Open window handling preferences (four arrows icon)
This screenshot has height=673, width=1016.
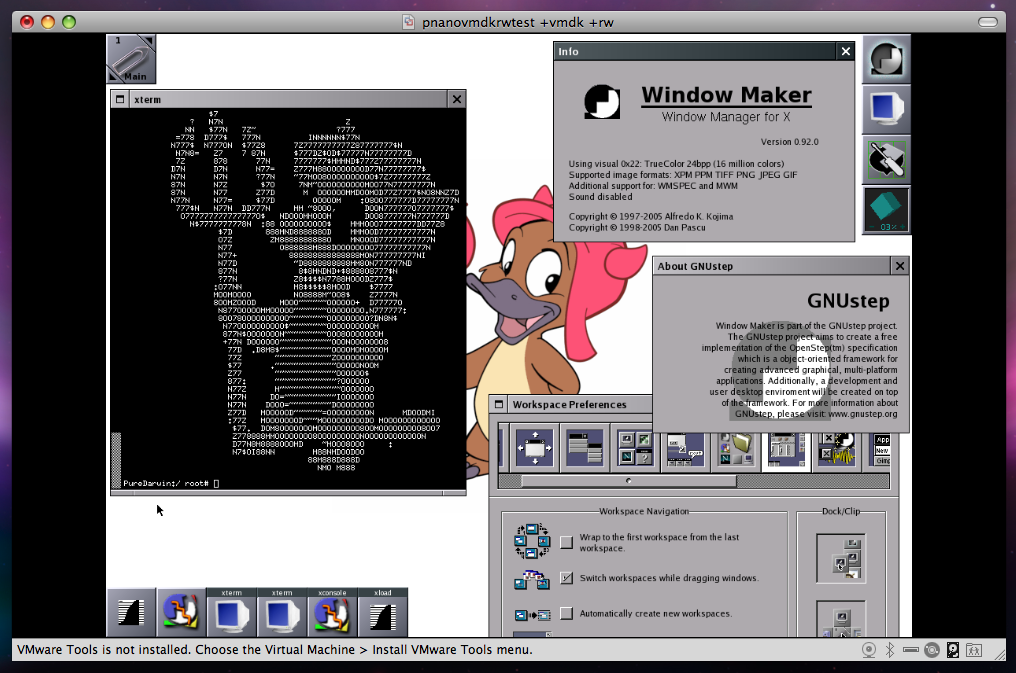tap(535, 447)
